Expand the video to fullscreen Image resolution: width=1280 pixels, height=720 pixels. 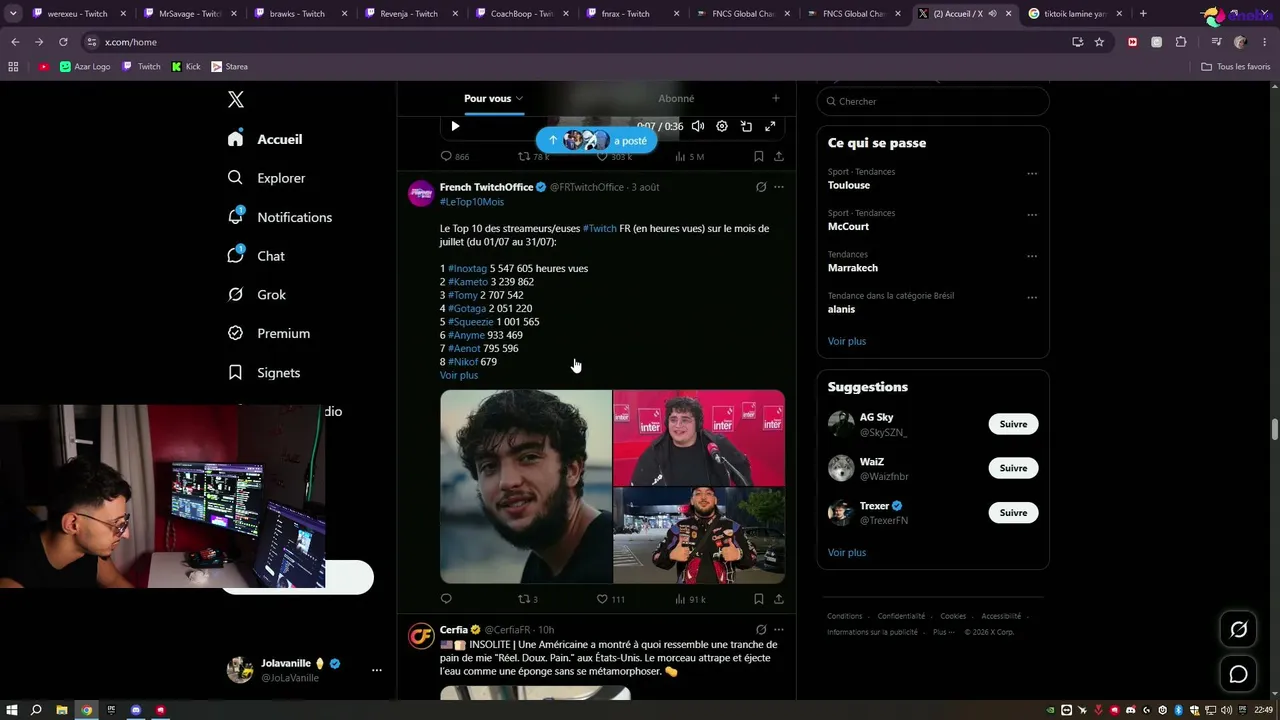[x=770, y=126]
